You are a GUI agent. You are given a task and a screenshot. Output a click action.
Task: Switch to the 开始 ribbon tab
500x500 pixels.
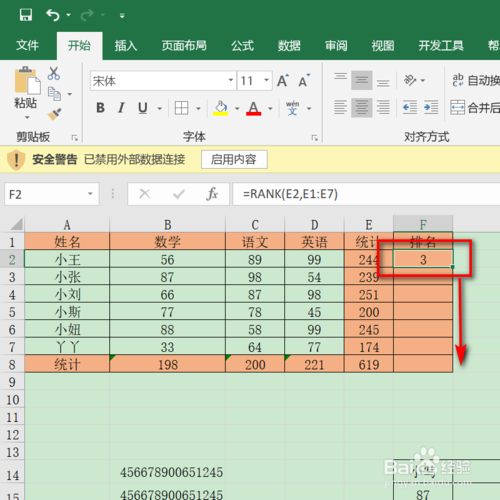point(79,45)
